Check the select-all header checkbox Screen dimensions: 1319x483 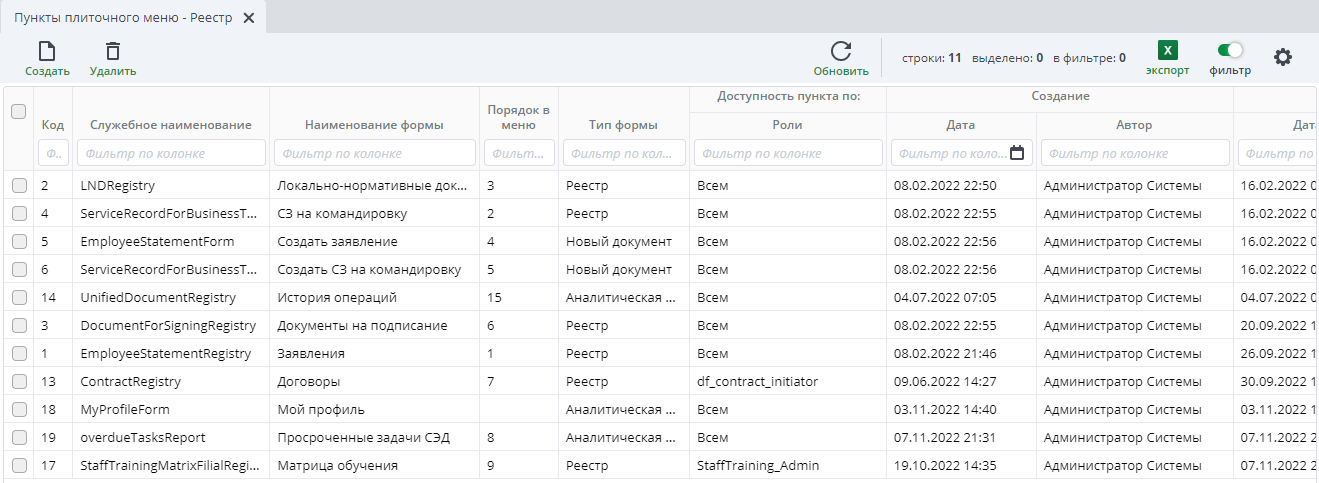point(18,112)
